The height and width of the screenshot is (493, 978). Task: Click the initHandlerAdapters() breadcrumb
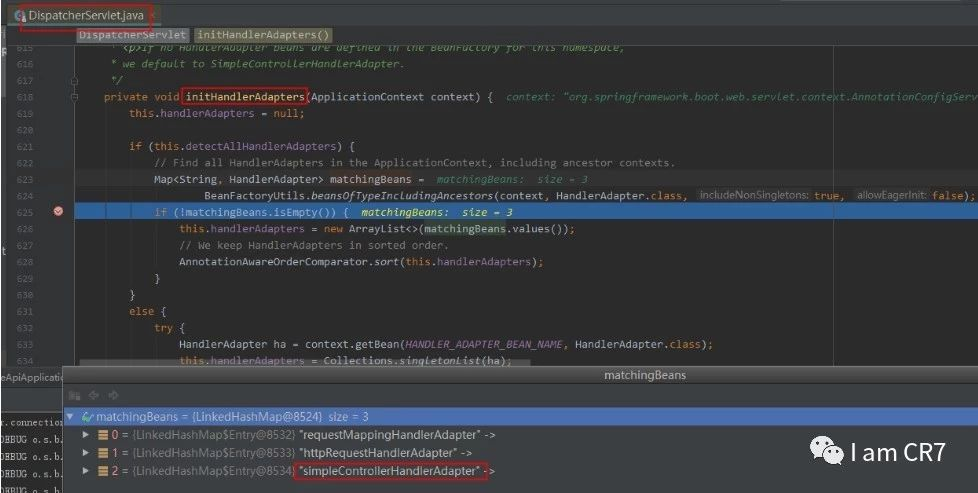263,36
